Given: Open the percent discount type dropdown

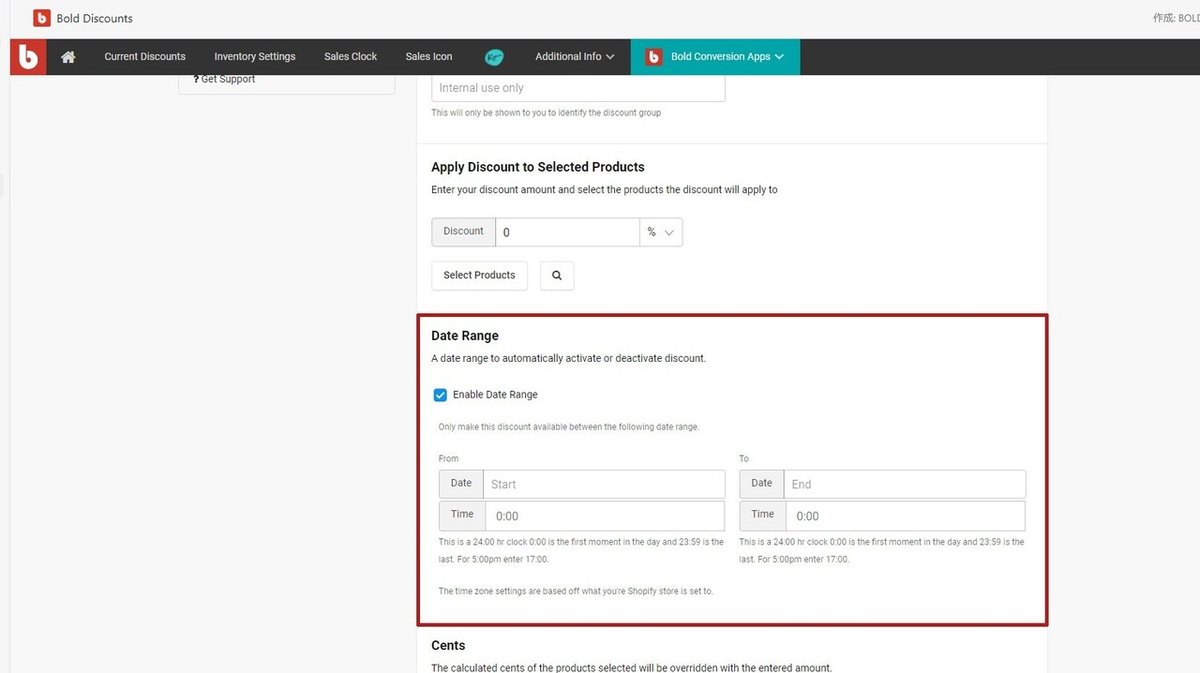Looking at the screenshot, I should (x=661, y=232).
